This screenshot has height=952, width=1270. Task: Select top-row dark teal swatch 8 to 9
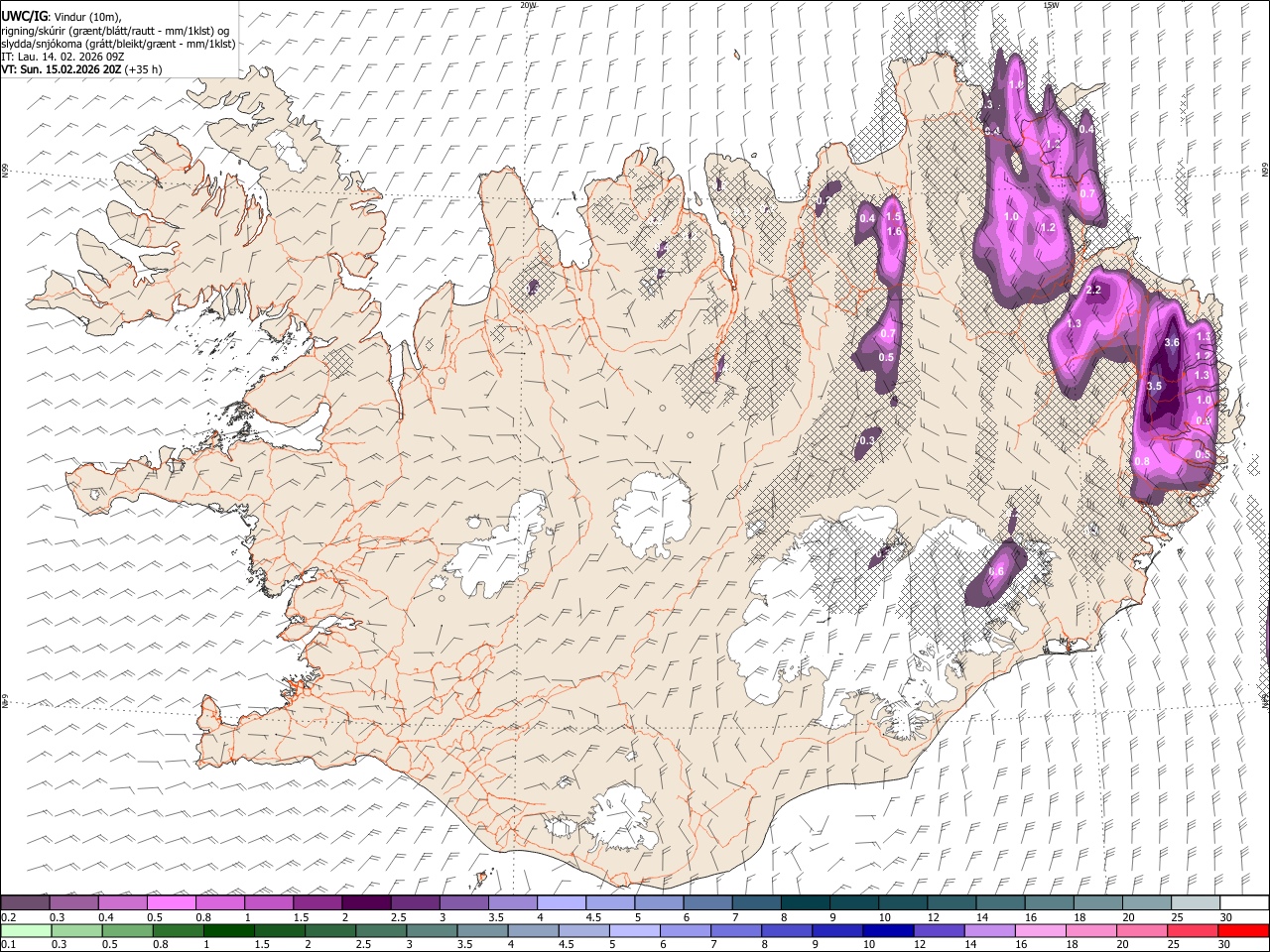tap(806, 902)
